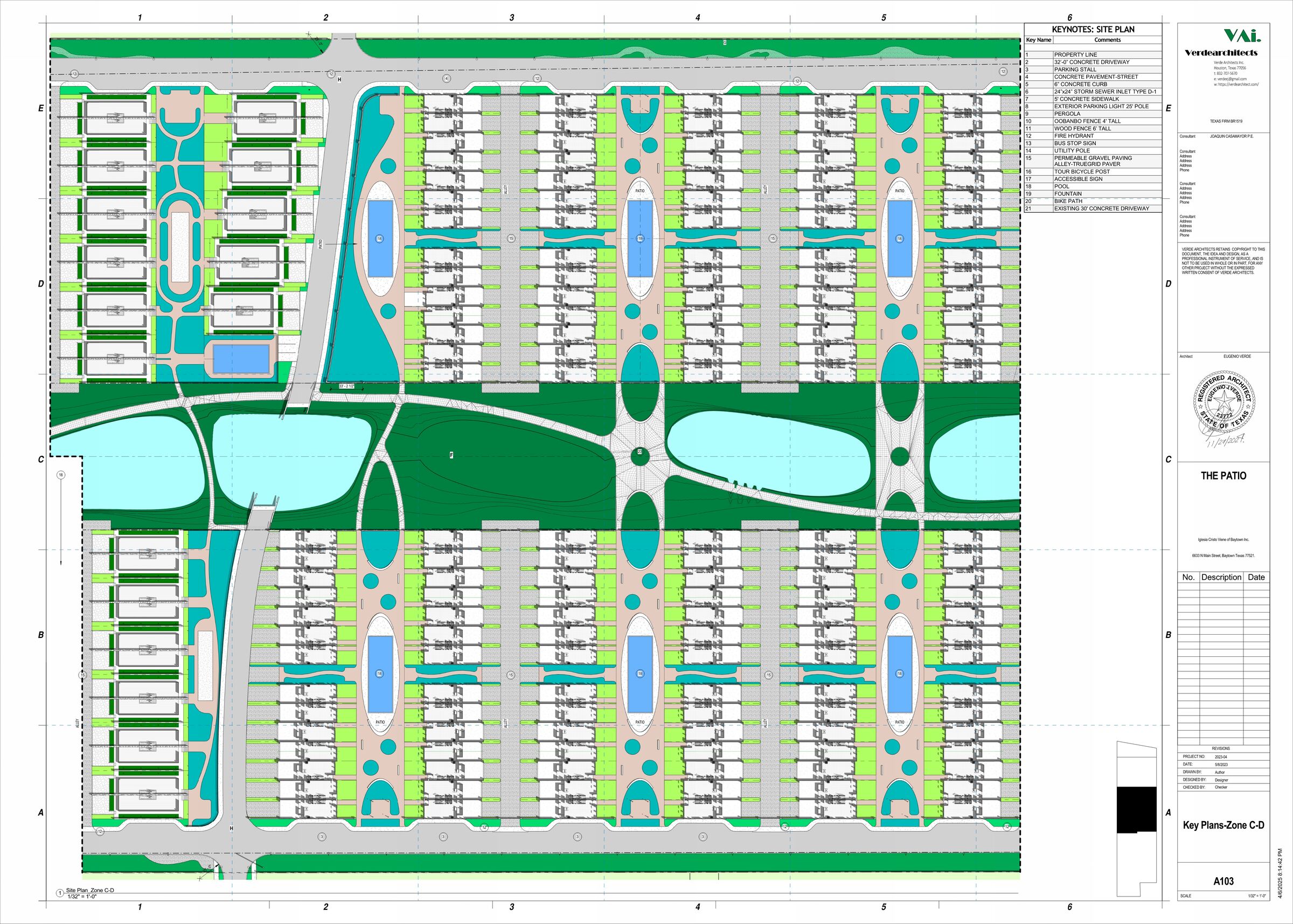Click the 'Key Plans-Zone C-D' sheet title
Image resolution: width=1293 pixels, height=924 pixels.
tap(1224, 825)
